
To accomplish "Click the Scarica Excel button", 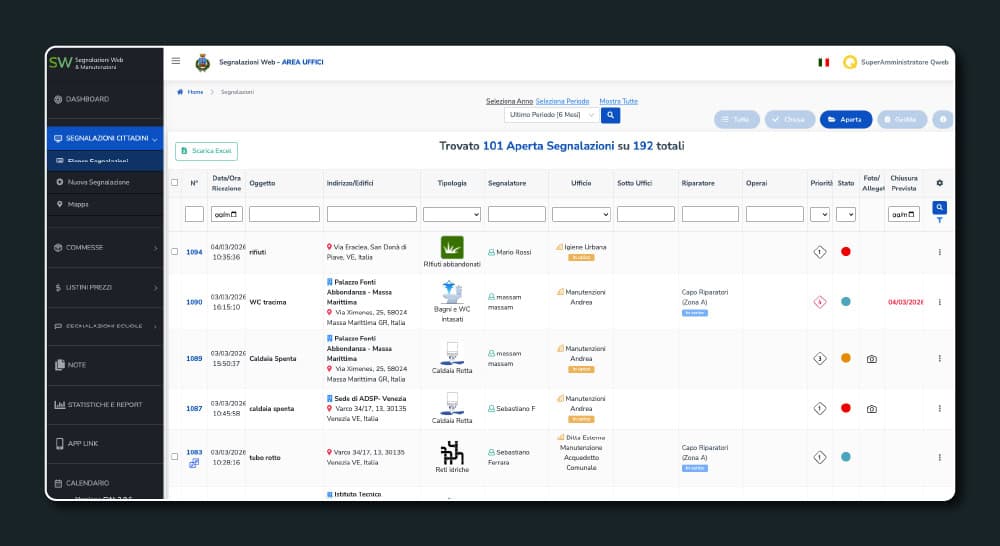I will (x=207, y=151).
